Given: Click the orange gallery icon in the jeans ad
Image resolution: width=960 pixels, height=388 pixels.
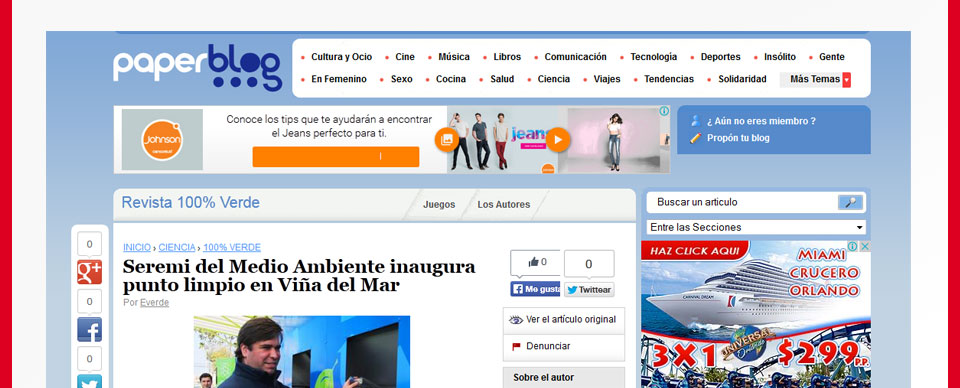Looking at the screenshot, I should (447, 140).
